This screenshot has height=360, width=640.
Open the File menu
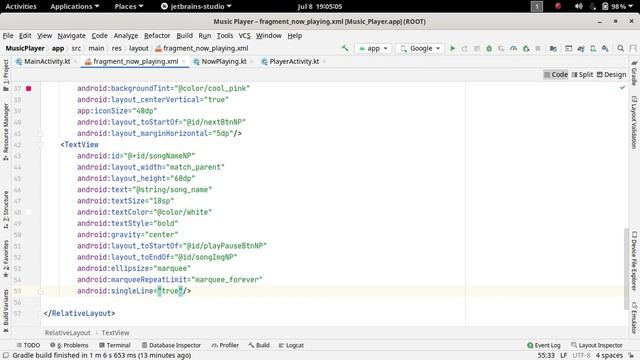tap(8, 36)
